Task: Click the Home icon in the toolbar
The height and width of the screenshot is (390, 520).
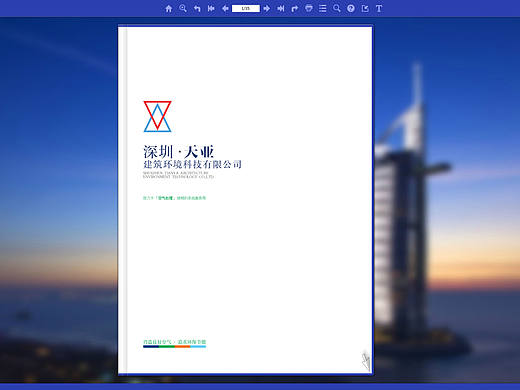Action: click(169, 9)
